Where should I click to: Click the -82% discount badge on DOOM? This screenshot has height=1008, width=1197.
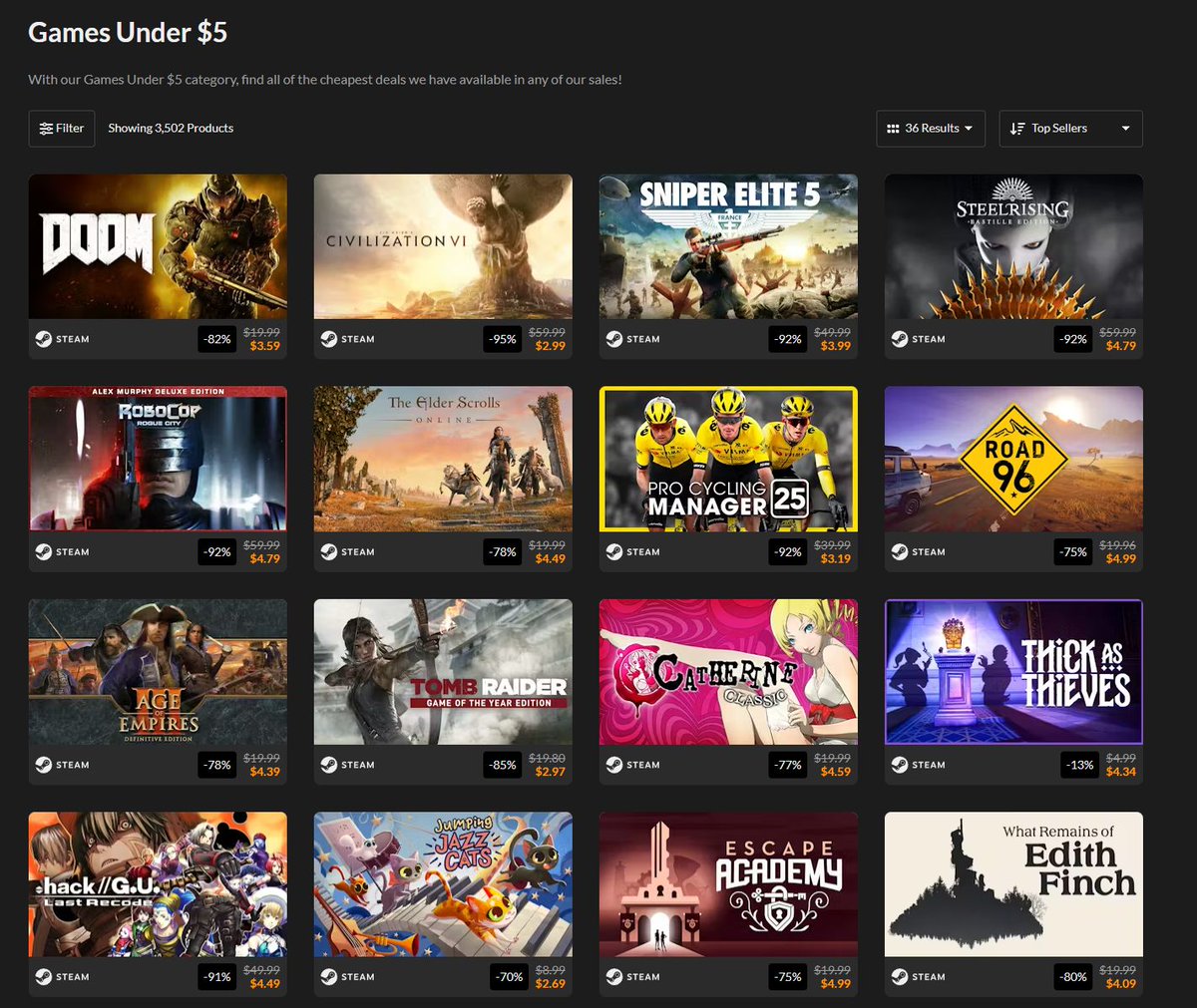217,339
